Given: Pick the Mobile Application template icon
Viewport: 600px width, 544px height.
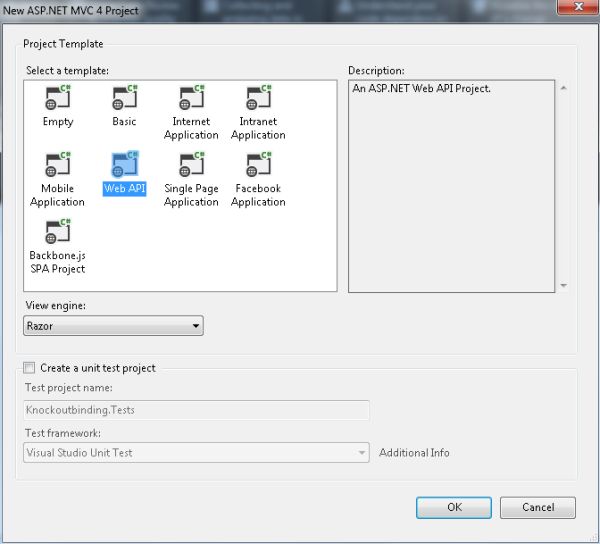Looking at the screenshot, I should click(x=58, y=165).
